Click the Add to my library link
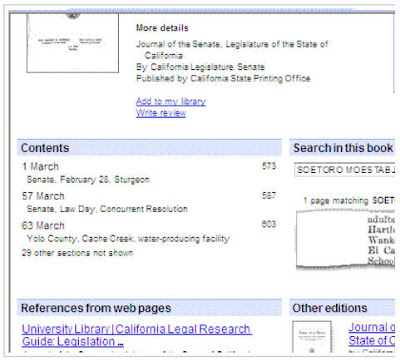 pos(171,101)
